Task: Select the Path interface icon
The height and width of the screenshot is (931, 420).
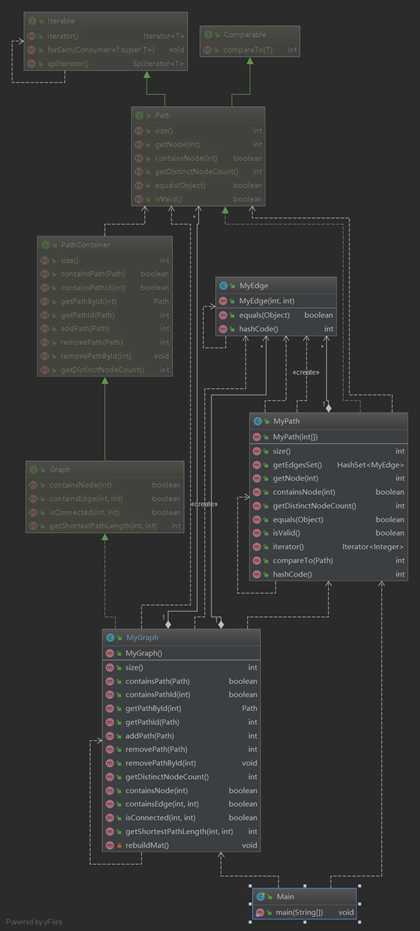Action: pos(139,116)
